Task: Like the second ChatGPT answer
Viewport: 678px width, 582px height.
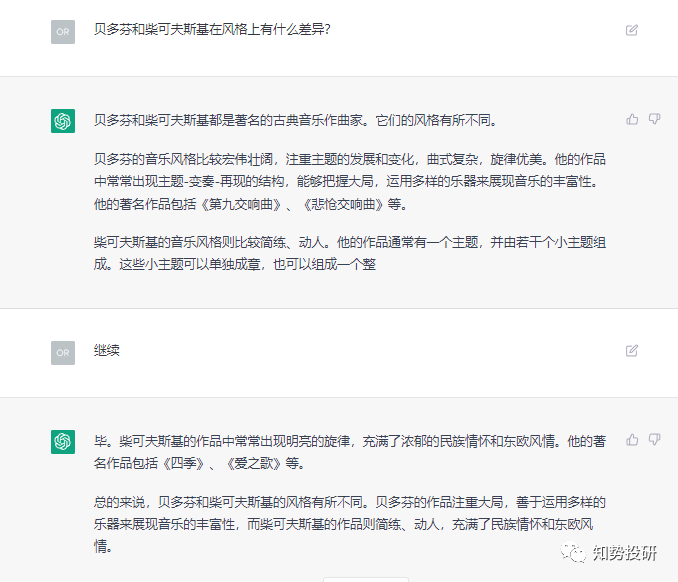Action: pyautogui.click(x=632, y=439)
